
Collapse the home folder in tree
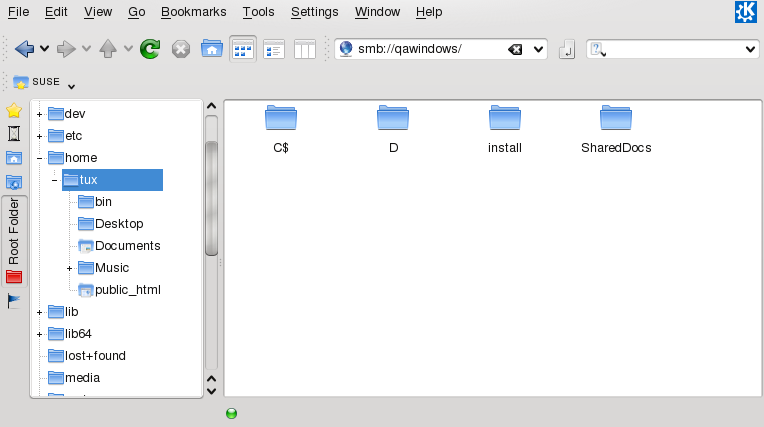[39, 158]
